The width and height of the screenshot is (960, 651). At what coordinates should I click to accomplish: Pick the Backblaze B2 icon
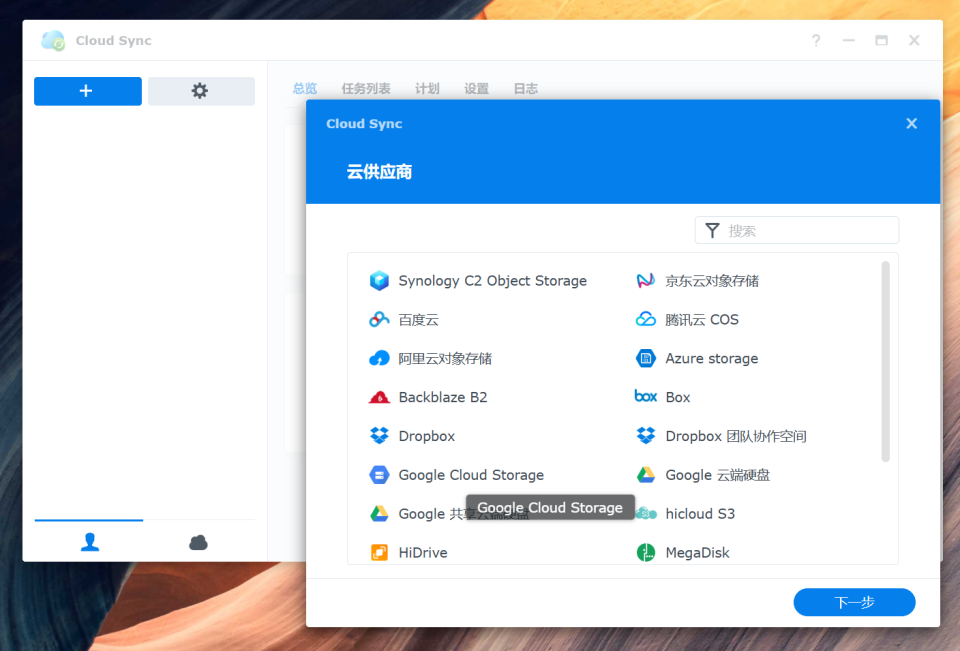point(379,397)
